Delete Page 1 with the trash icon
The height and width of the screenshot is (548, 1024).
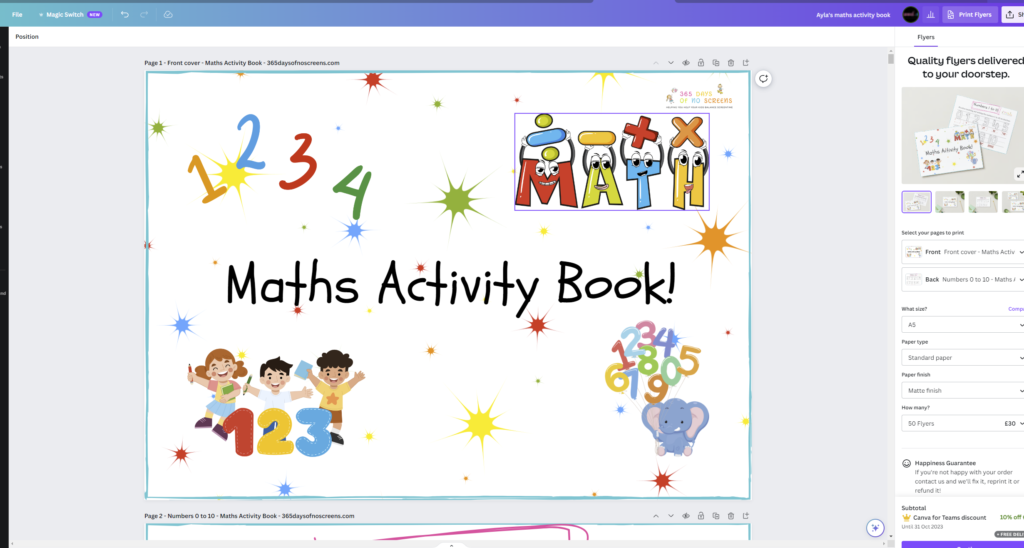(x=731, y=63)
